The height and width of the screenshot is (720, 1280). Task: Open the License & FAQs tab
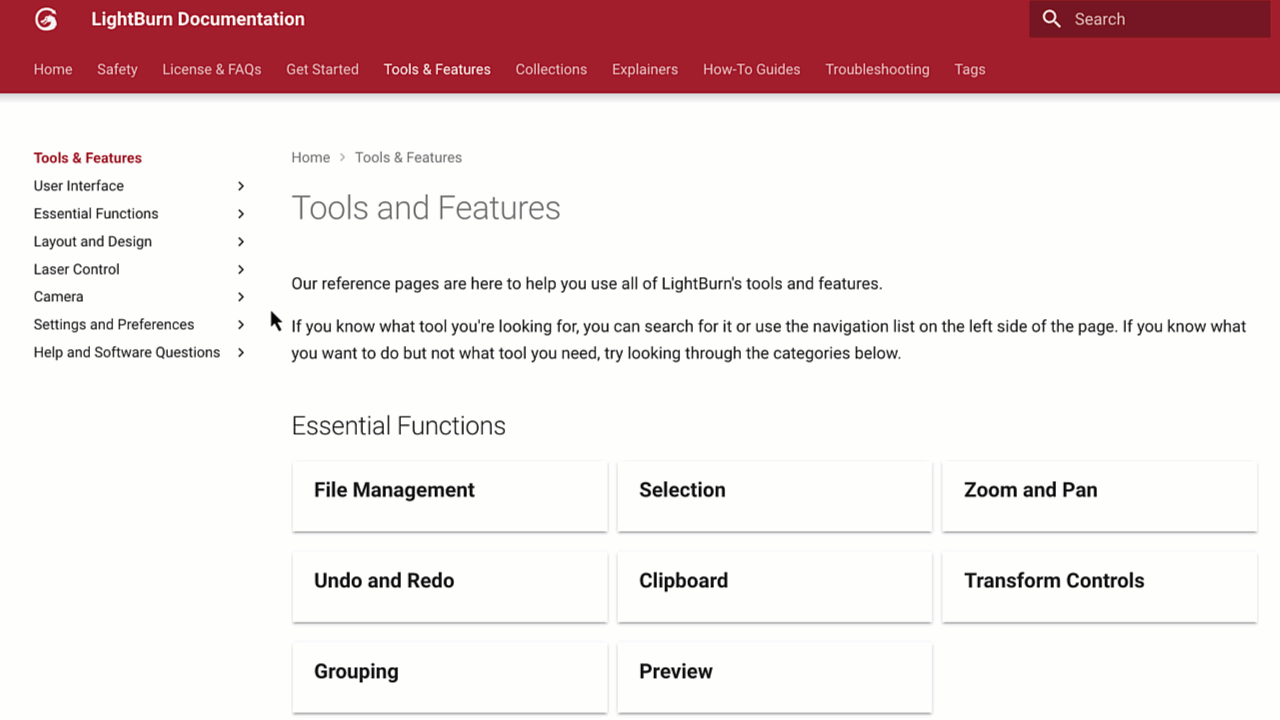pyautogui.click(x=211, y=69)
